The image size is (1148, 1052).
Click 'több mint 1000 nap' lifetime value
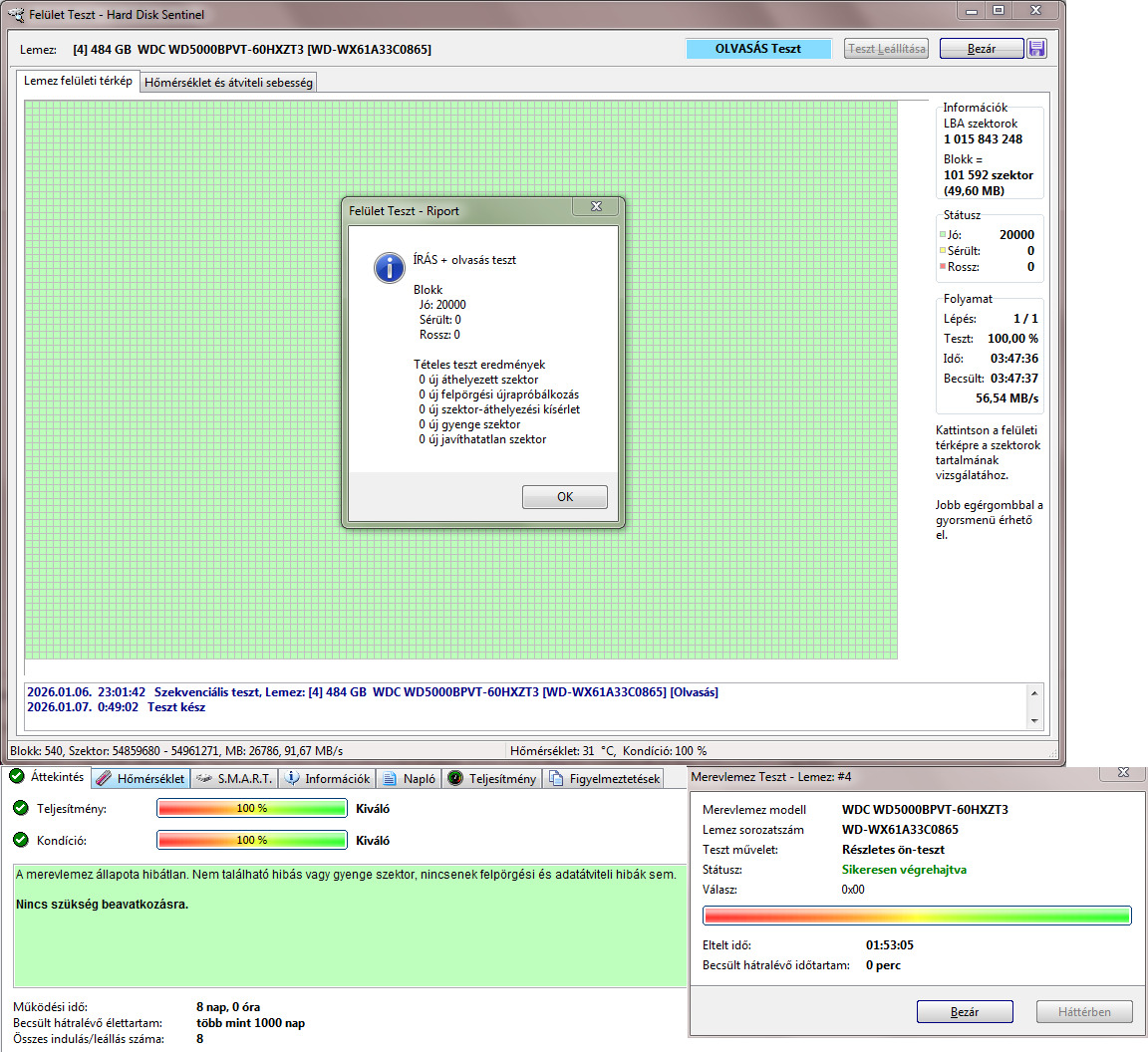[250, 1023]
